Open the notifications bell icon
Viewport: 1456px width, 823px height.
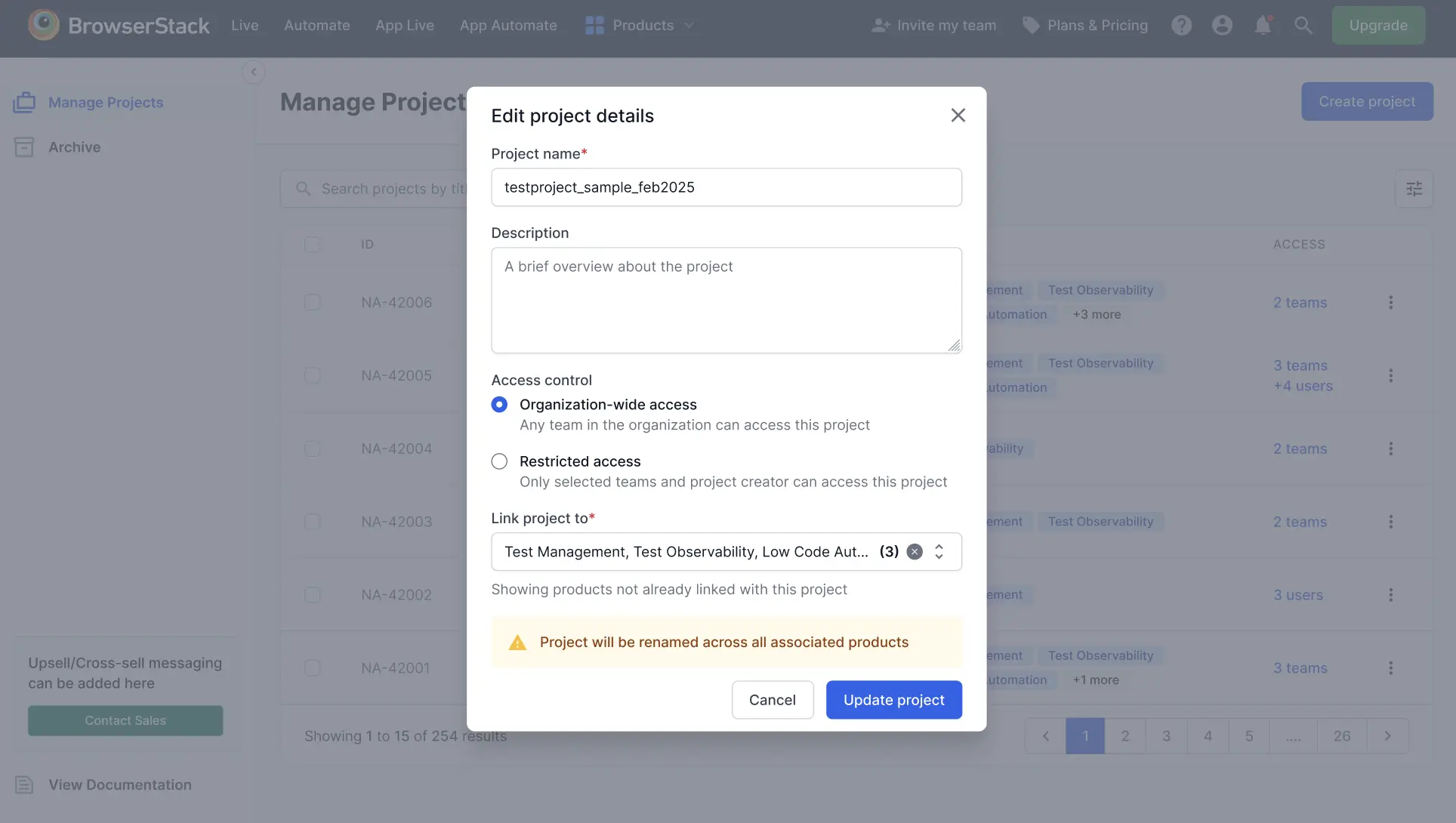point(1263,26)
